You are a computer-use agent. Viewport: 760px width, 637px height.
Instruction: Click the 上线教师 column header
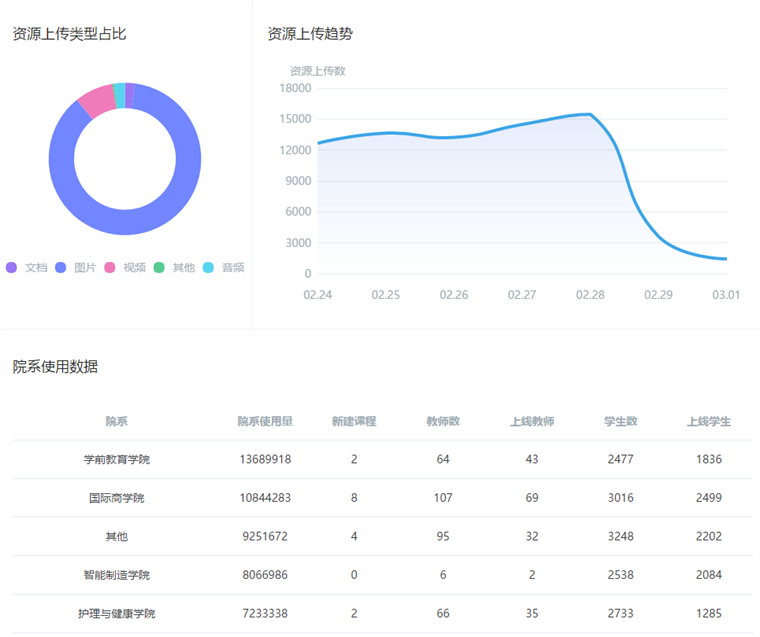click(532, 421)
